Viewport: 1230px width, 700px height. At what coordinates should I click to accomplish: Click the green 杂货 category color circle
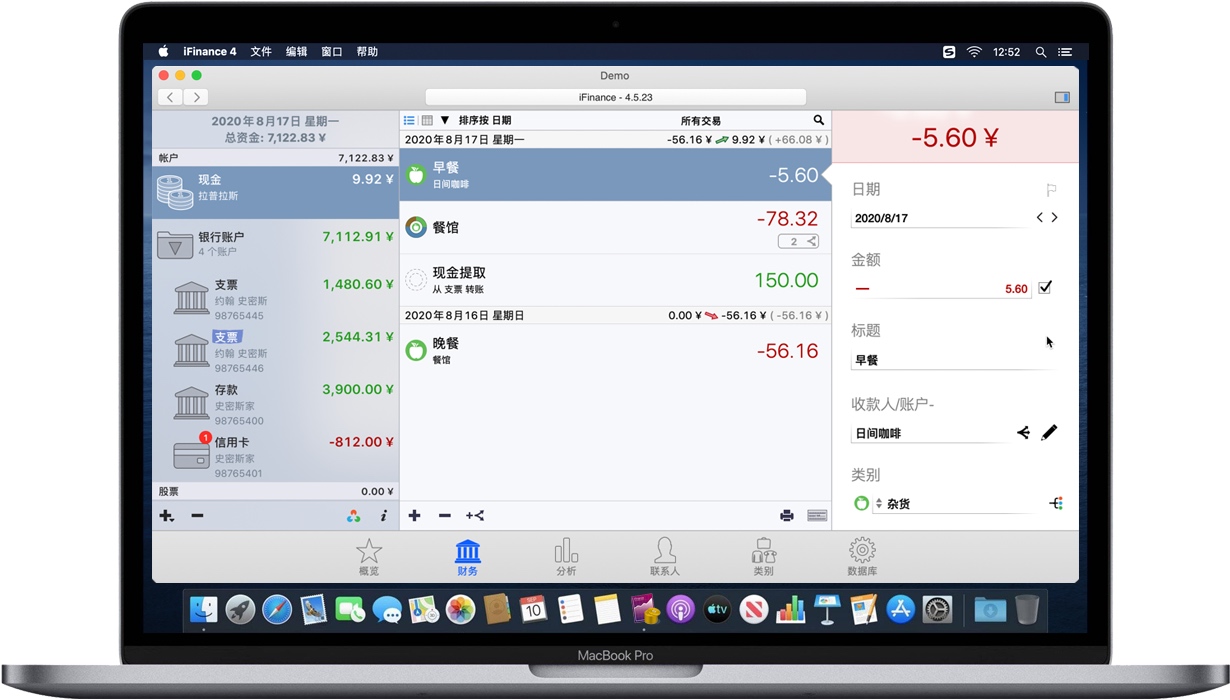click(x=861, y=503)
